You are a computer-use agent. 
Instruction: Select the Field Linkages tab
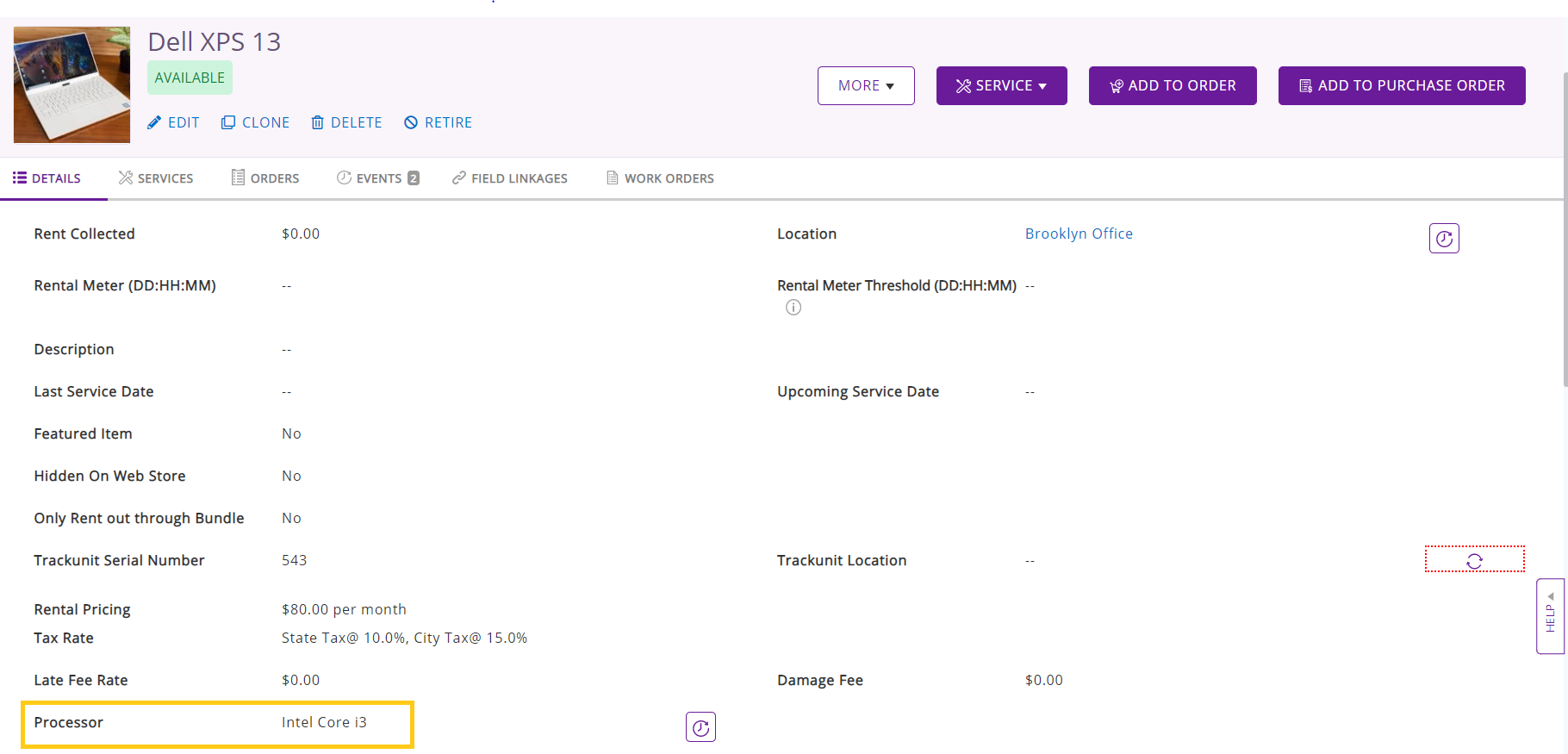(x=510, y=178)
